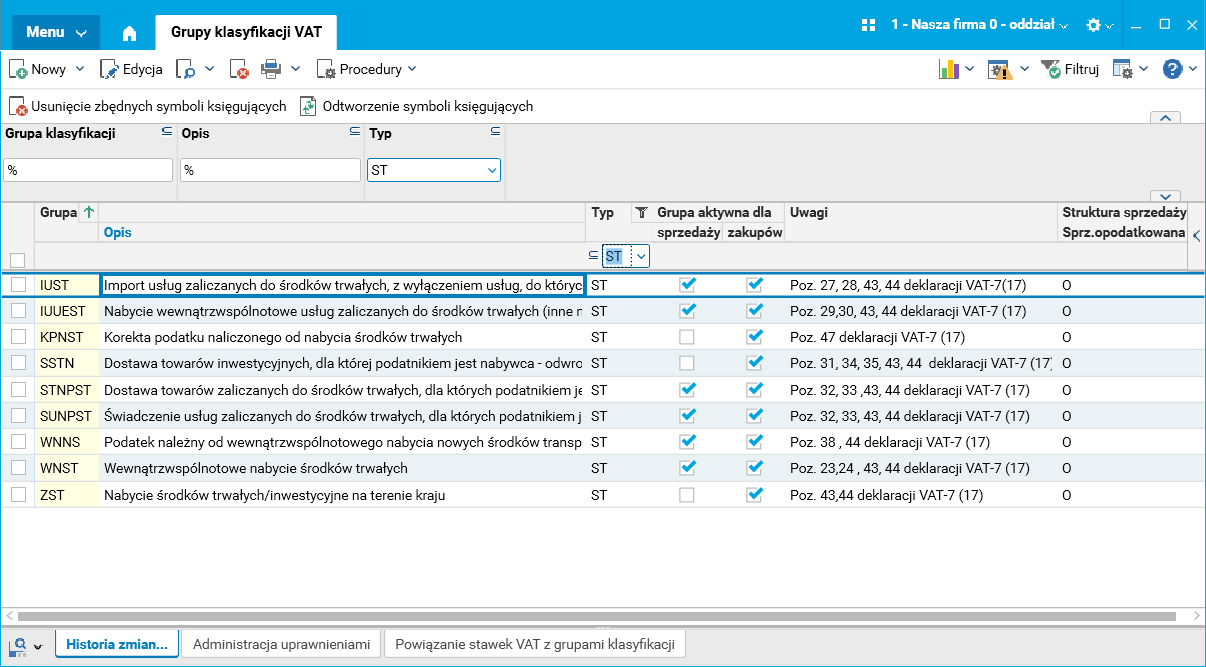The width and height of the screenshot is (1206, 667).
Task: Click Powiązanie stawek VAT z grupami klasyfikacji
Action: [535, 644]
